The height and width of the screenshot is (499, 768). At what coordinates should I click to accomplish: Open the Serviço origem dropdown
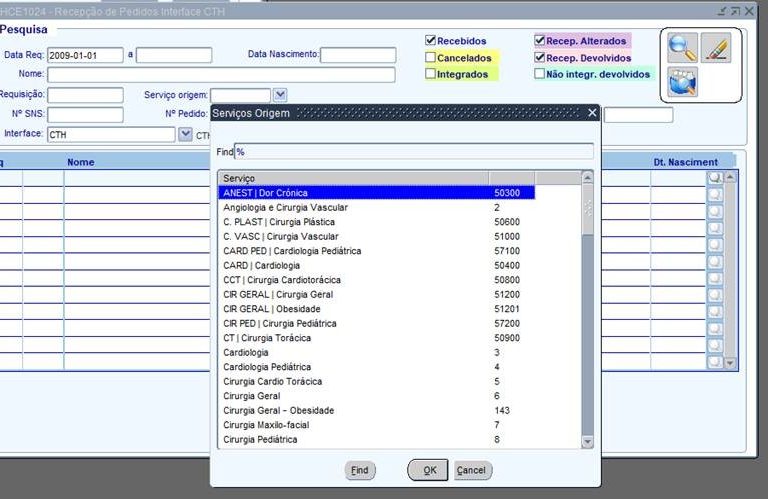[x=280, y=95]
